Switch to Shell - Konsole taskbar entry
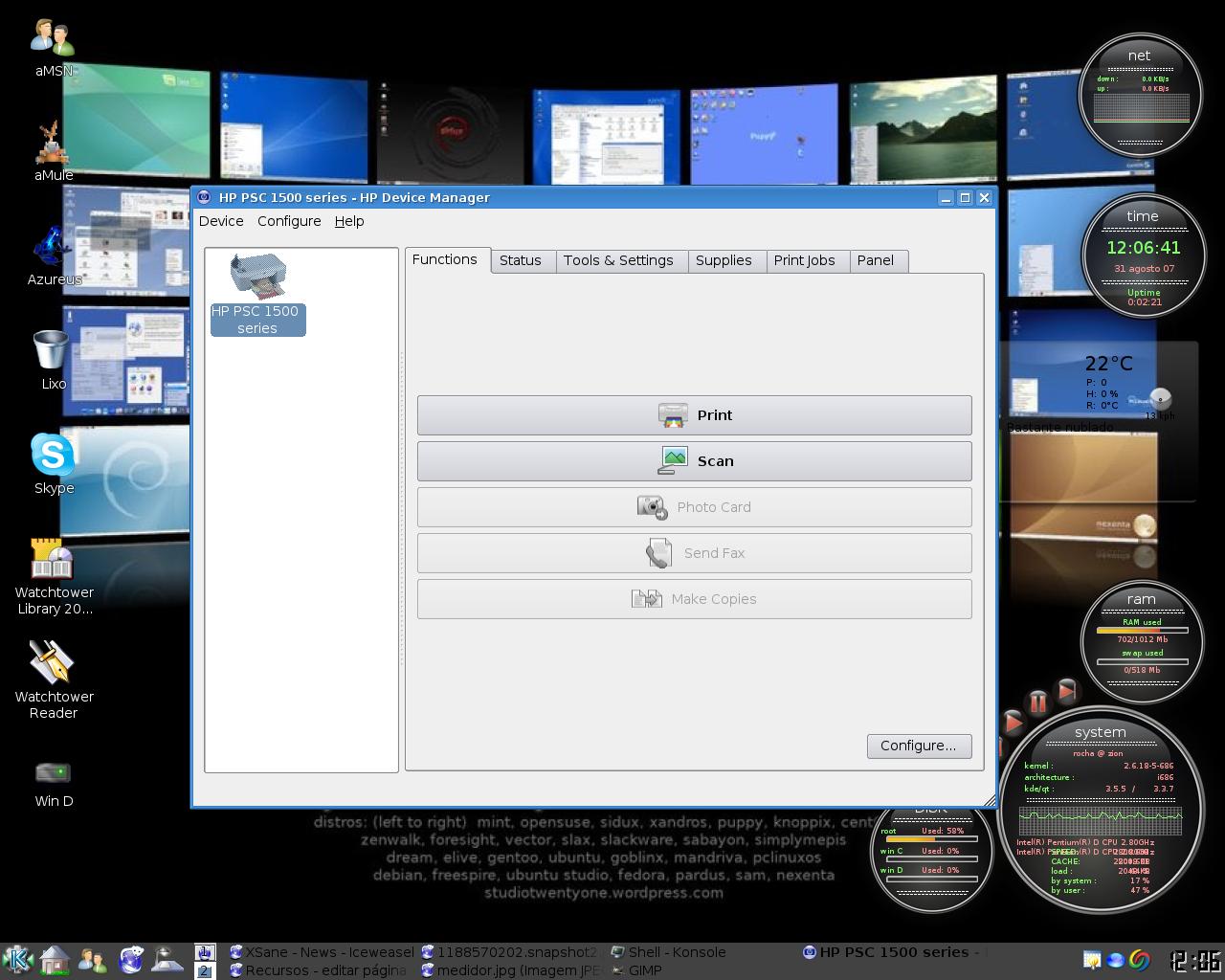This screenshot has height=980, width=1225. [x=702, y=952]
